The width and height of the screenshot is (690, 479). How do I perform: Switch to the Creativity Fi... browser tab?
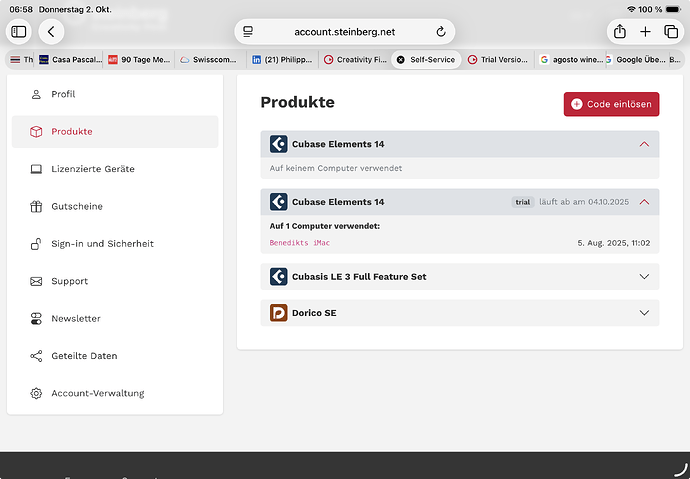(x=357, y=60)
